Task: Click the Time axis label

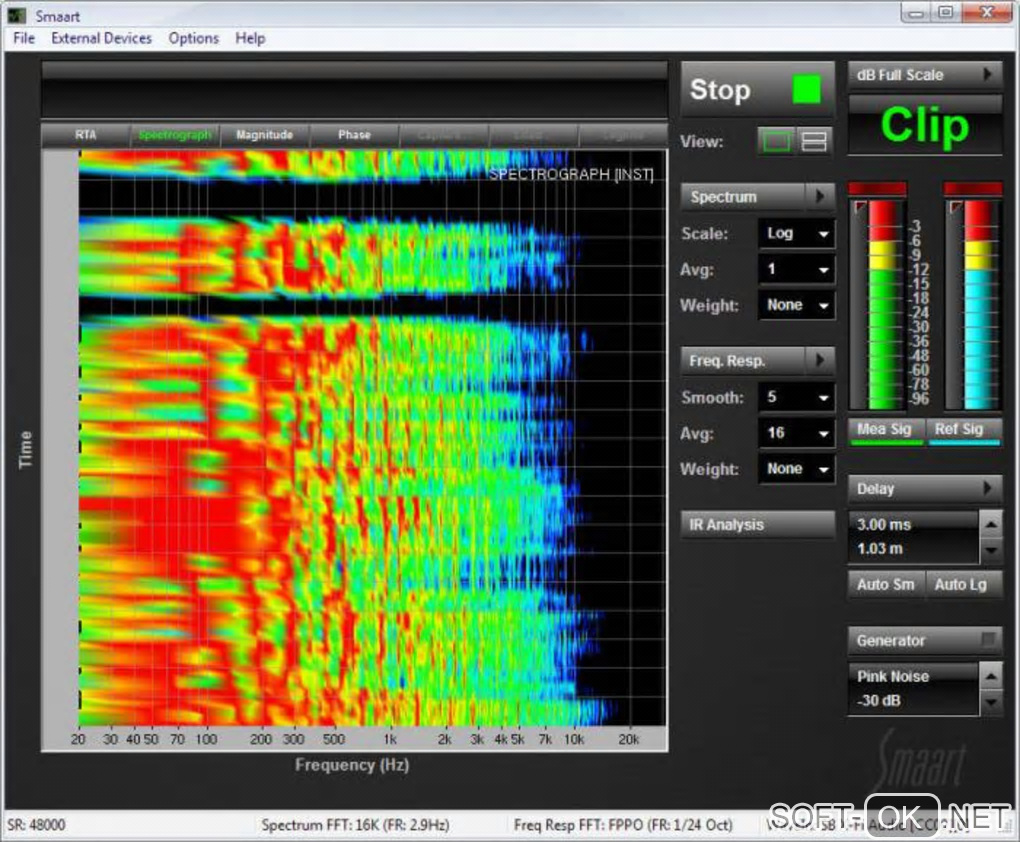Action: click(25, 450)
